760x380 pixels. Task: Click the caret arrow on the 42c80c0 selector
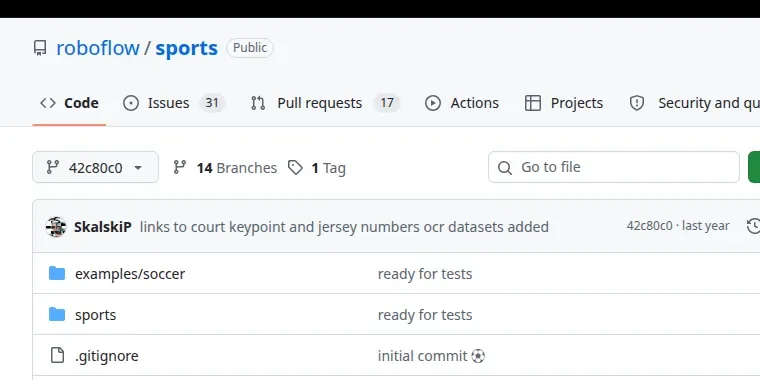138,168
